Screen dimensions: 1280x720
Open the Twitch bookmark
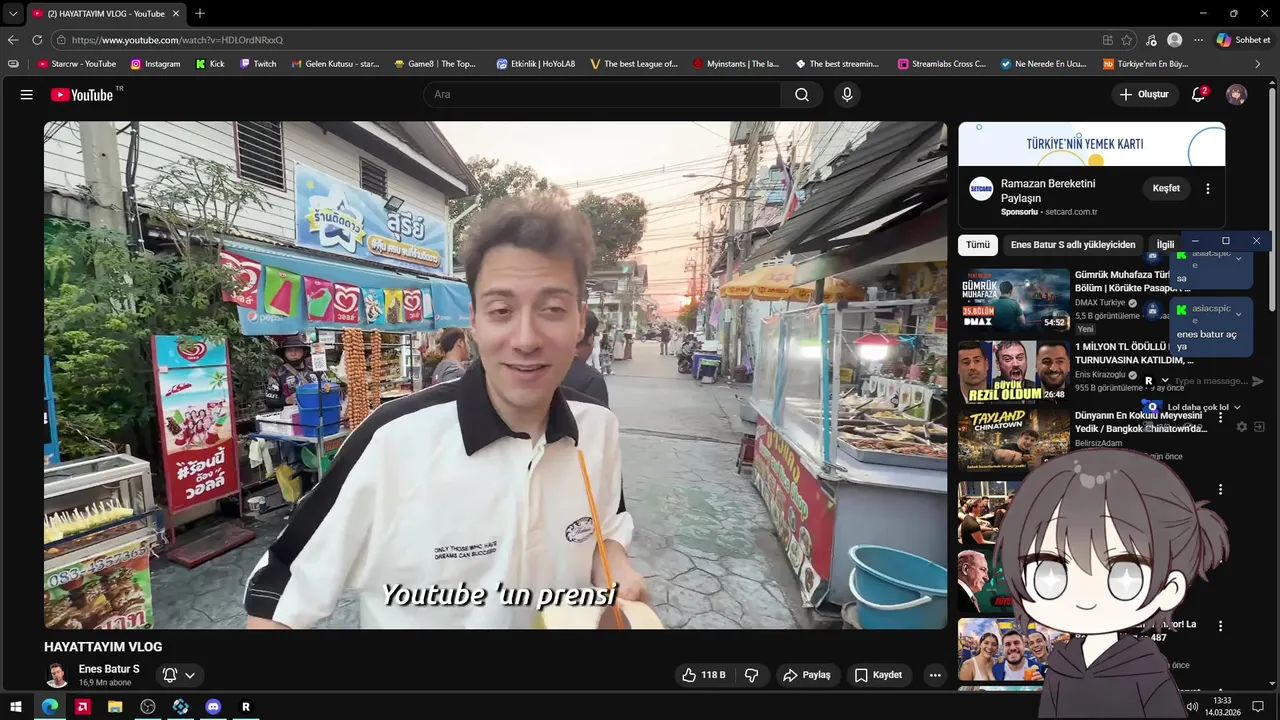click(x=258, y=64)
